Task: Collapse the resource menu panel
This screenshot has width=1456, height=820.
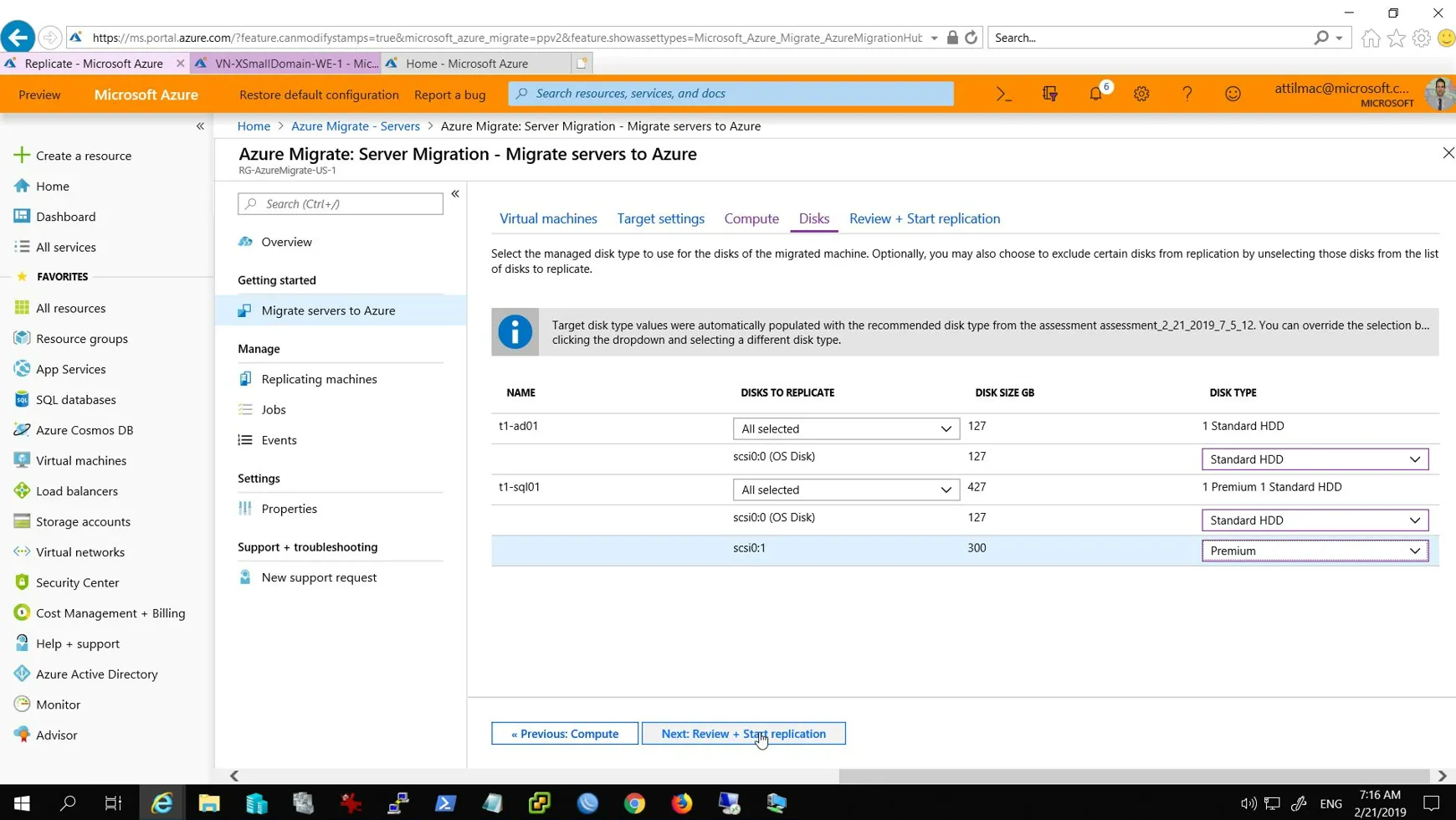Action: click(x=455, y=194)
